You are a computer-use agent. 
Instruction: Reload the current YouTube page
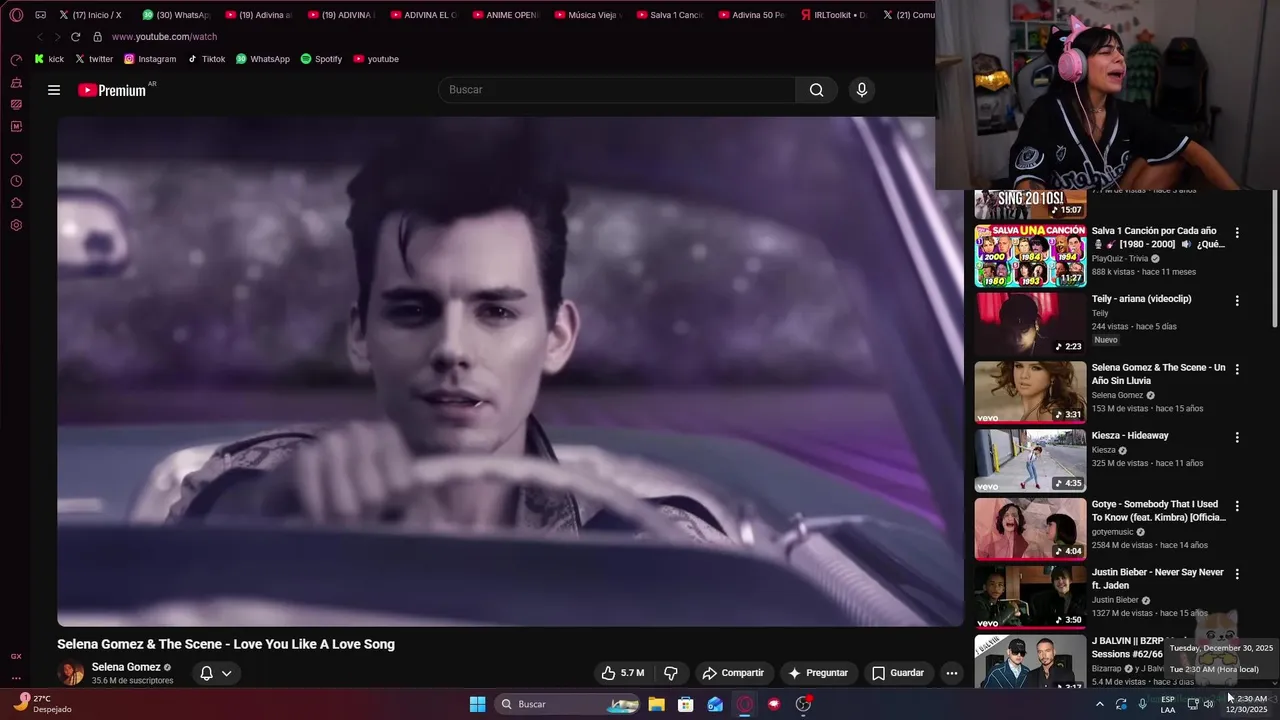pos(75,37)
